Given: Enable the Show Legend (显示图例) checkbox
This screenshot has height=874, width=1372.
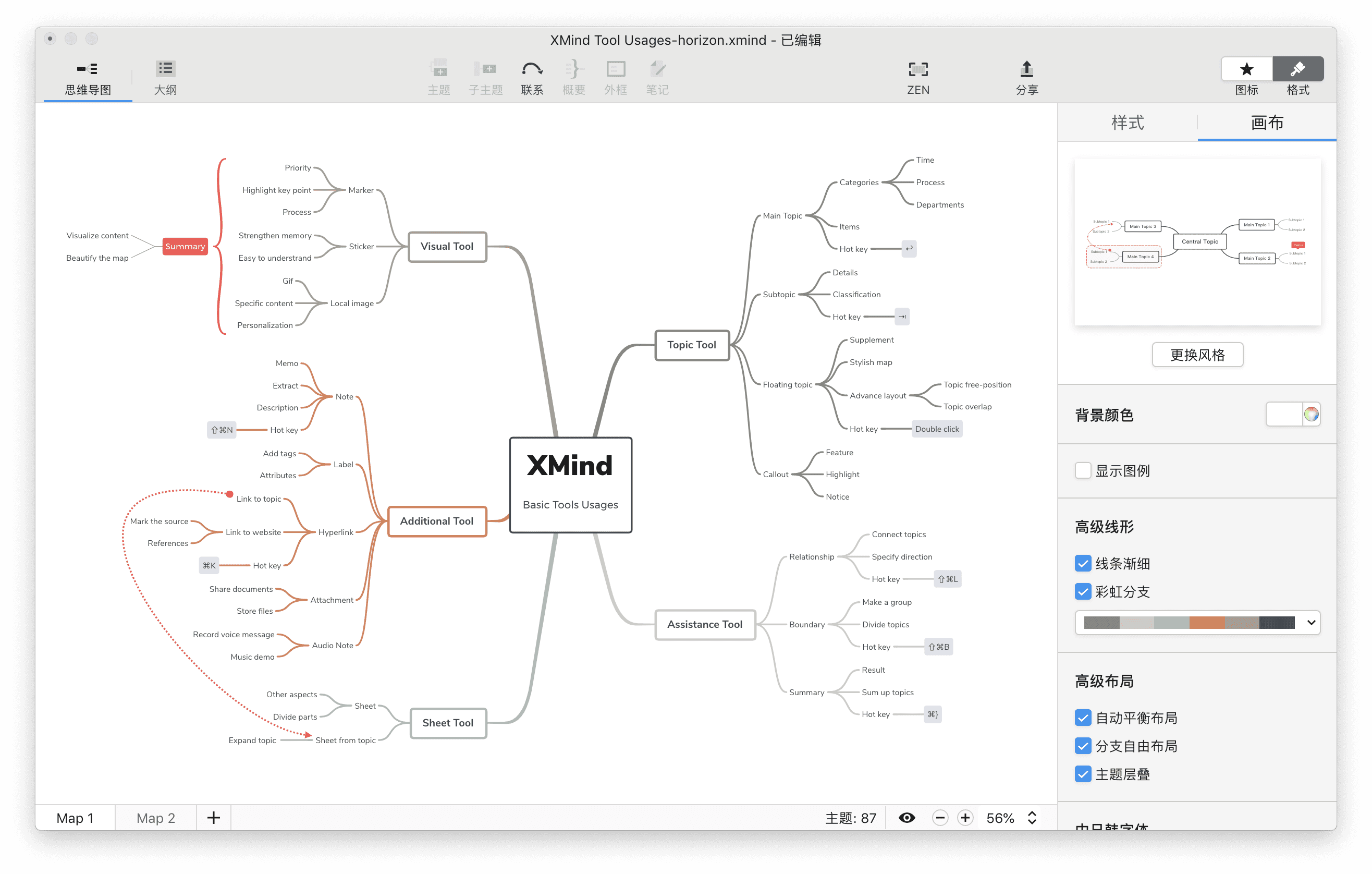Looking at the screenshot, I should (x=1083, y=470).
